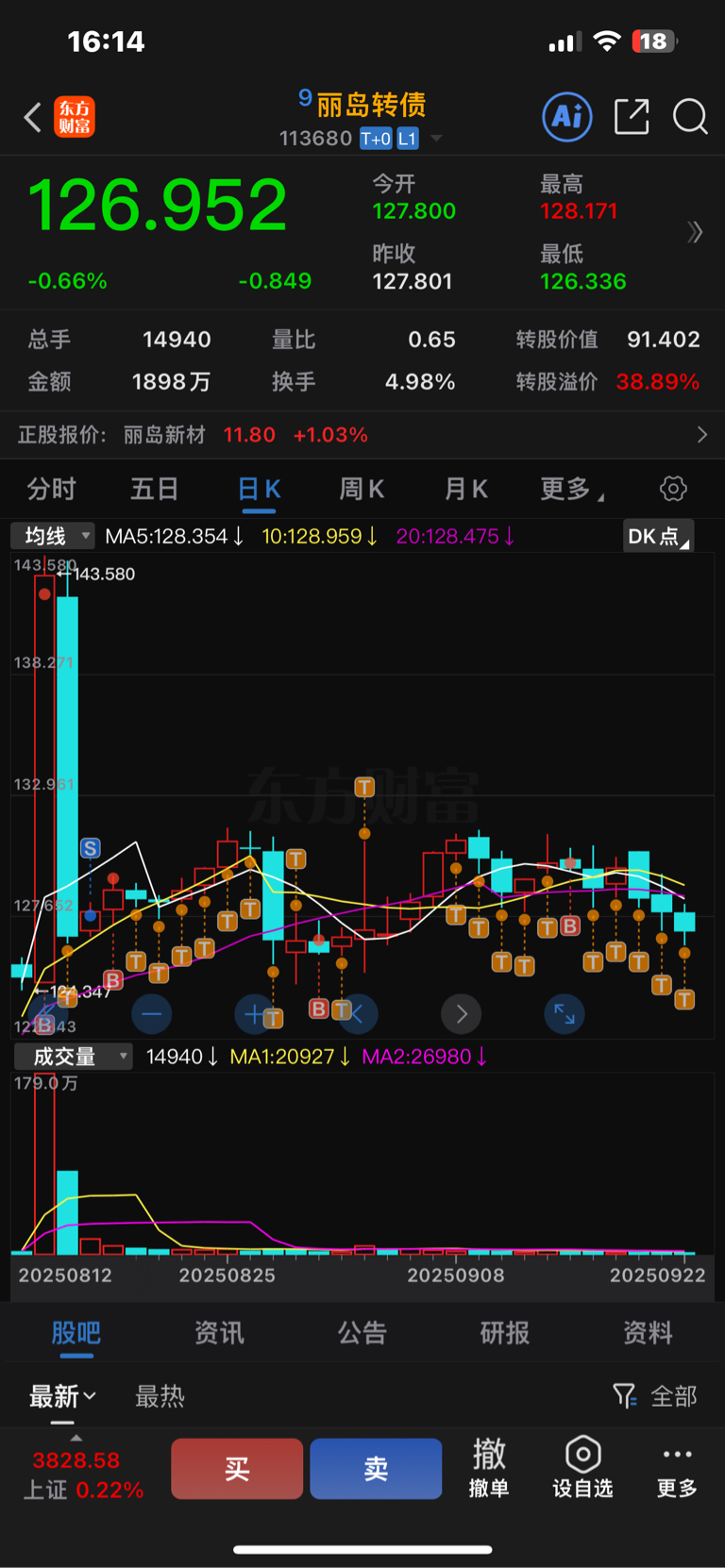Viewport: 725px width, 1568px height.
Task: Open the 最新 sort dropdown
Action: pos(62,1395)
